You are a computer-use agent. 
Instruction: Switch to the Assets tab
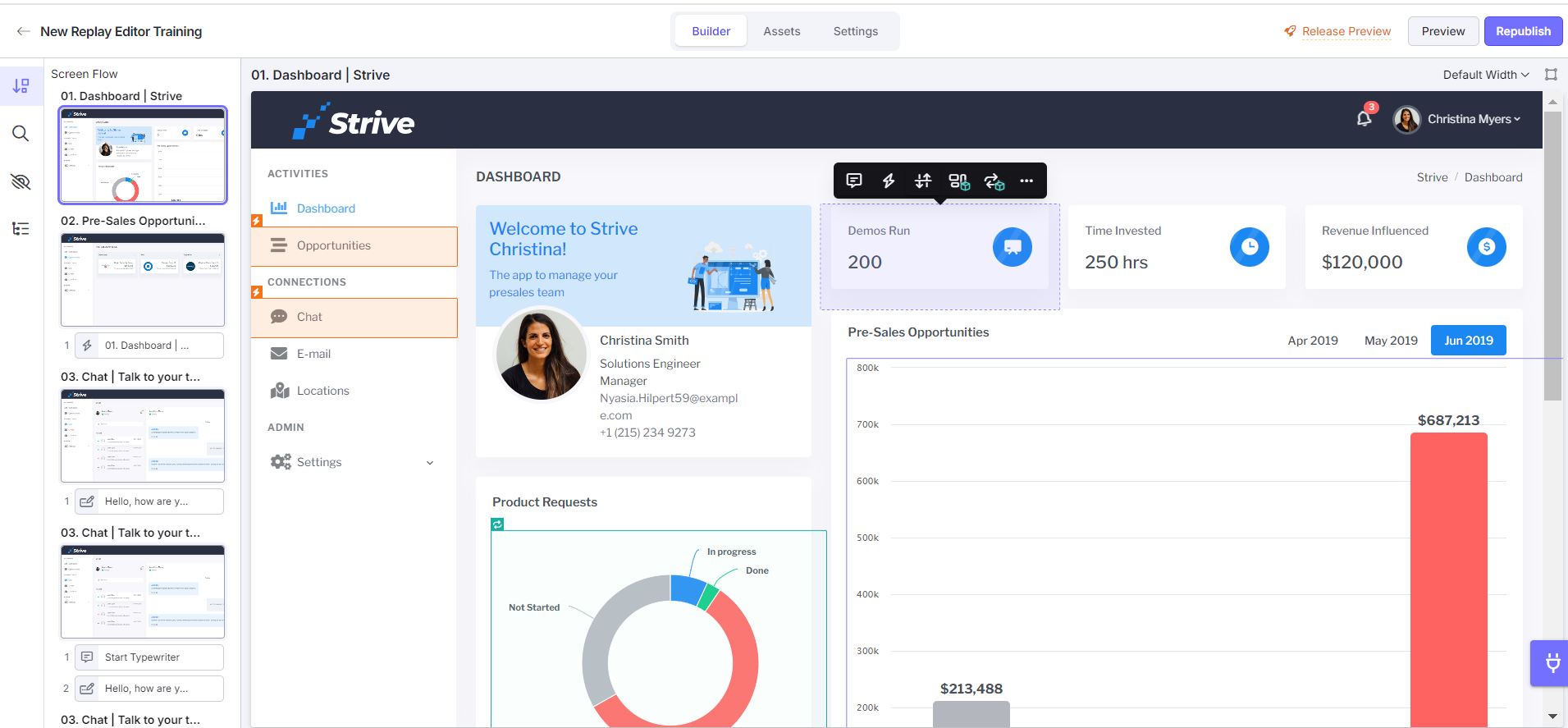(x=781, y=31)
